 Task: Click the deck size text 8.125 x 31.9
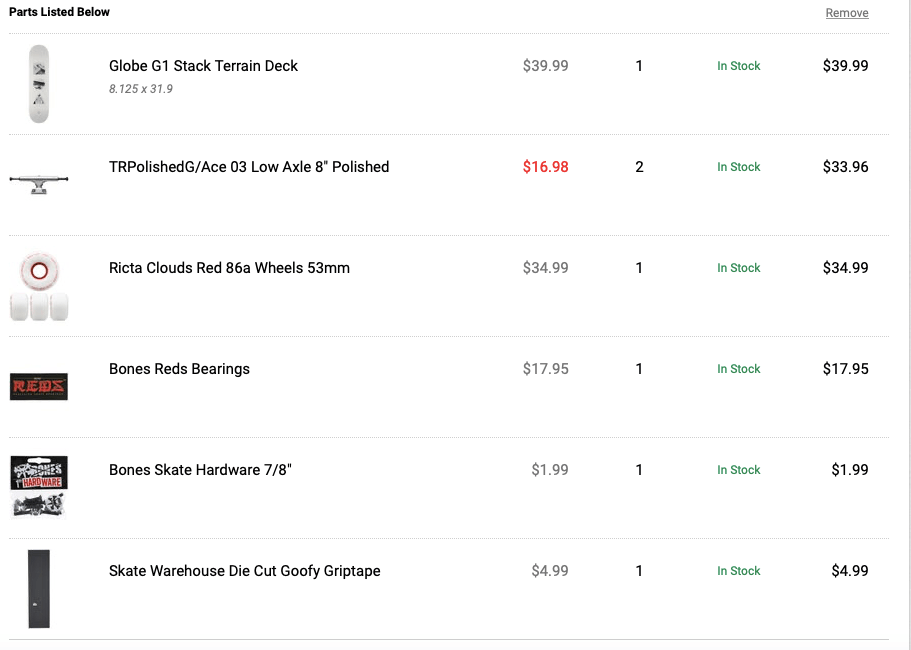141,89
